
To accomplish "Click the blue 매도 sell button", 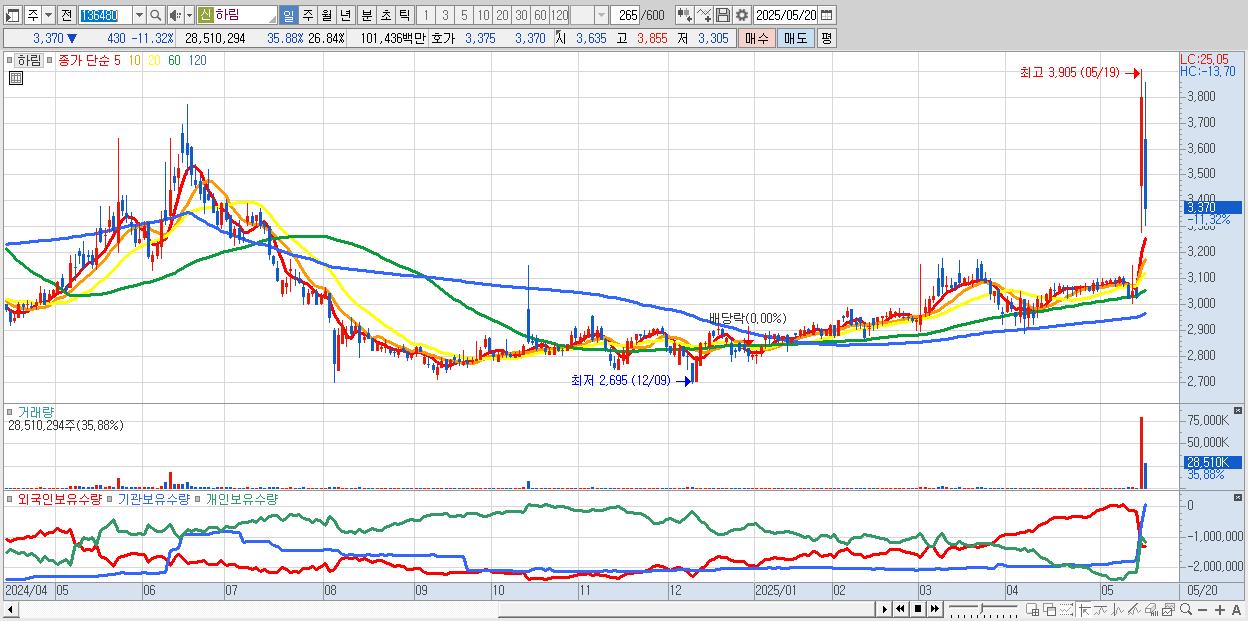I will 795,38.
